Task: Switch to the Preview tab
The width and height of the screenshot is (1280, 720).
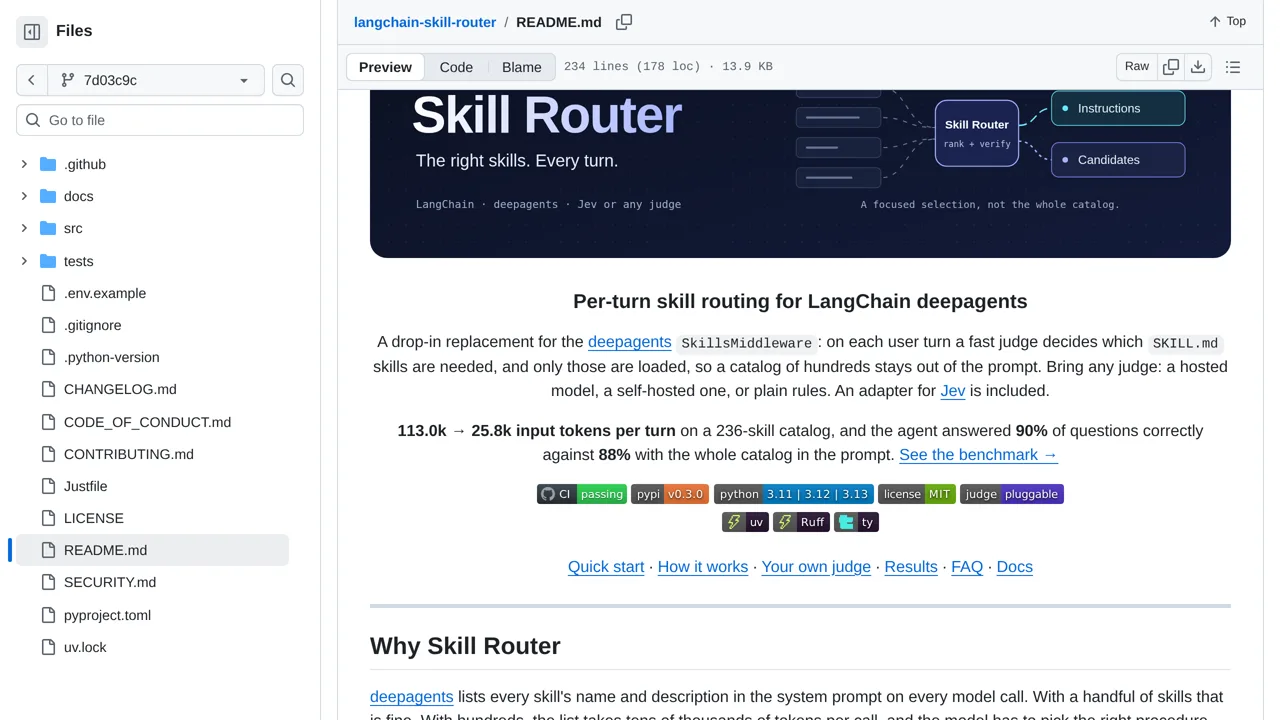Action: pyautogui.click(x=385, y=67)
